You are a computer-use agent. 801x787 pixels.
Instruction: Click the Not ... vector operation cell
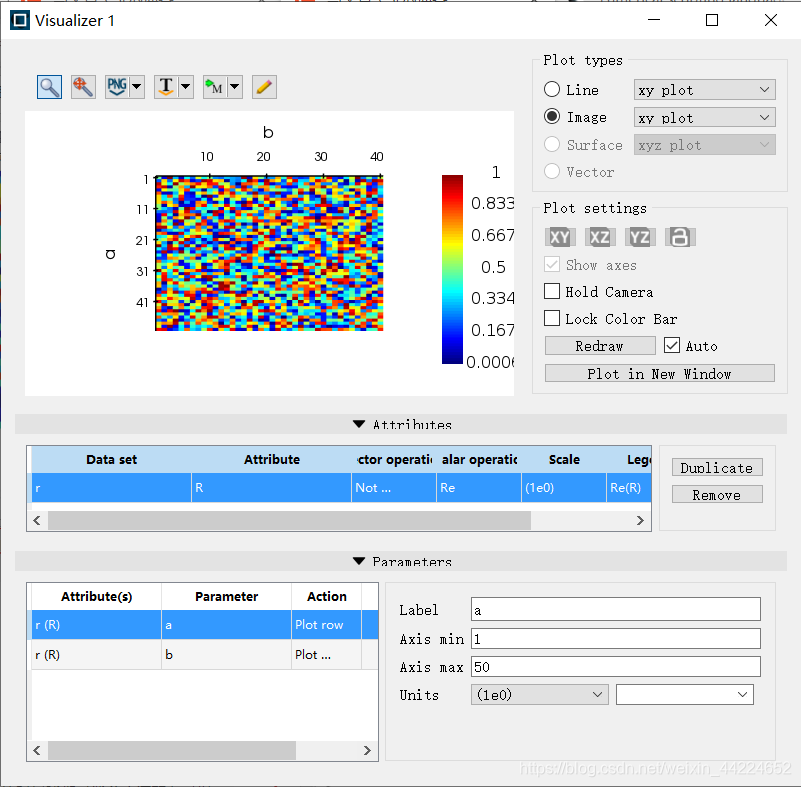394,488
